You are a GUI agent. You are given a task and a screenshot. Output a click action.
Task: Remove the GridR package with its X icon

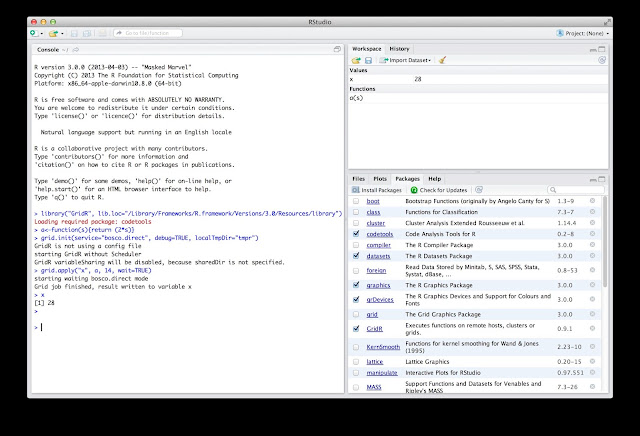592,328
